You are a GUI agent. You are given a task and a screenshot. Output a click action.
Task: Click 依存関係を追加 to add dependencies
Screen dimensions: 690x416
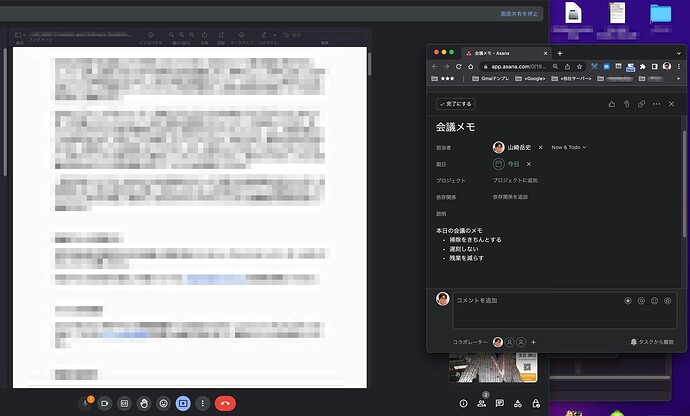tap(510, 197)
